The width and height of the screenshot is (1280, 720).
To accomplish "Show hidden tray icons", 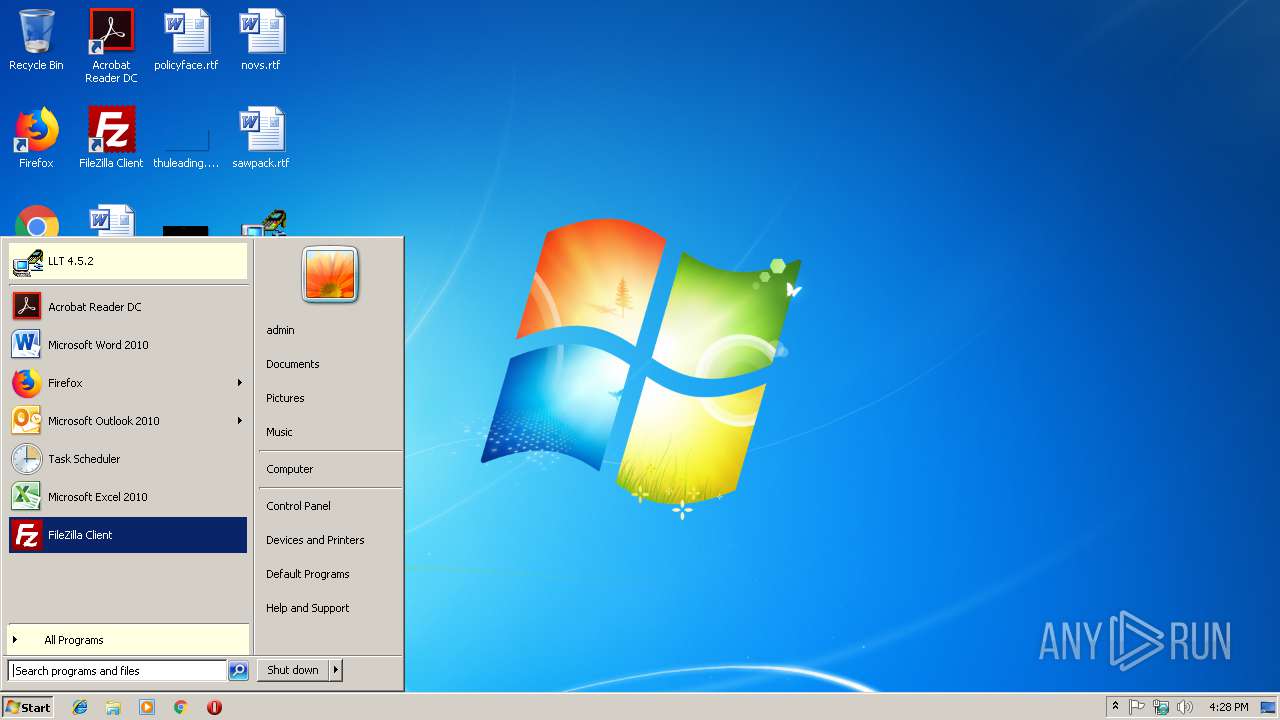I will point(1115,707).
